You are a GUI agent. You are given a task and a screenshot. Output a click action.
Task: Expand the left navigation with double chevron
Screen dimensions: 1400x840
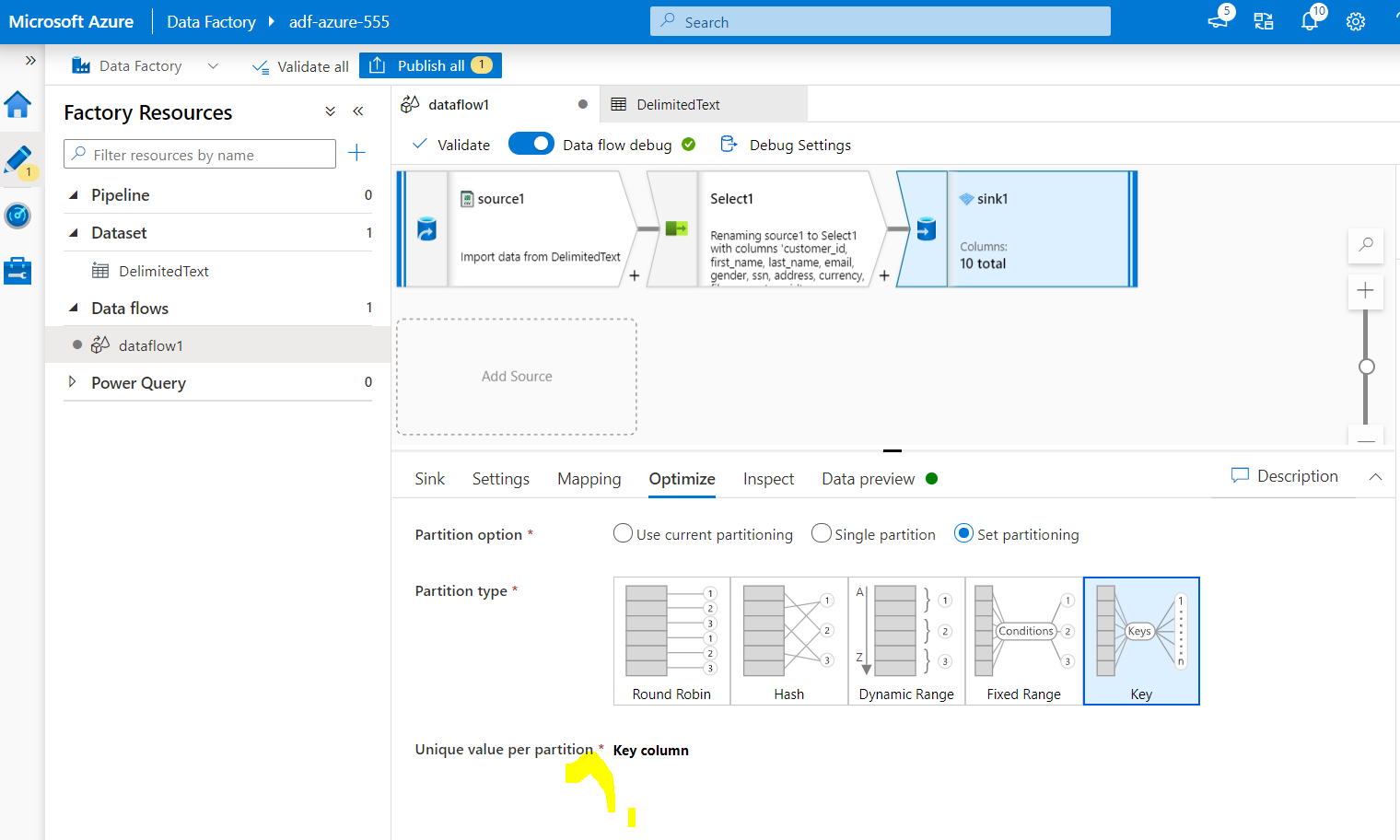click(30, 61)
